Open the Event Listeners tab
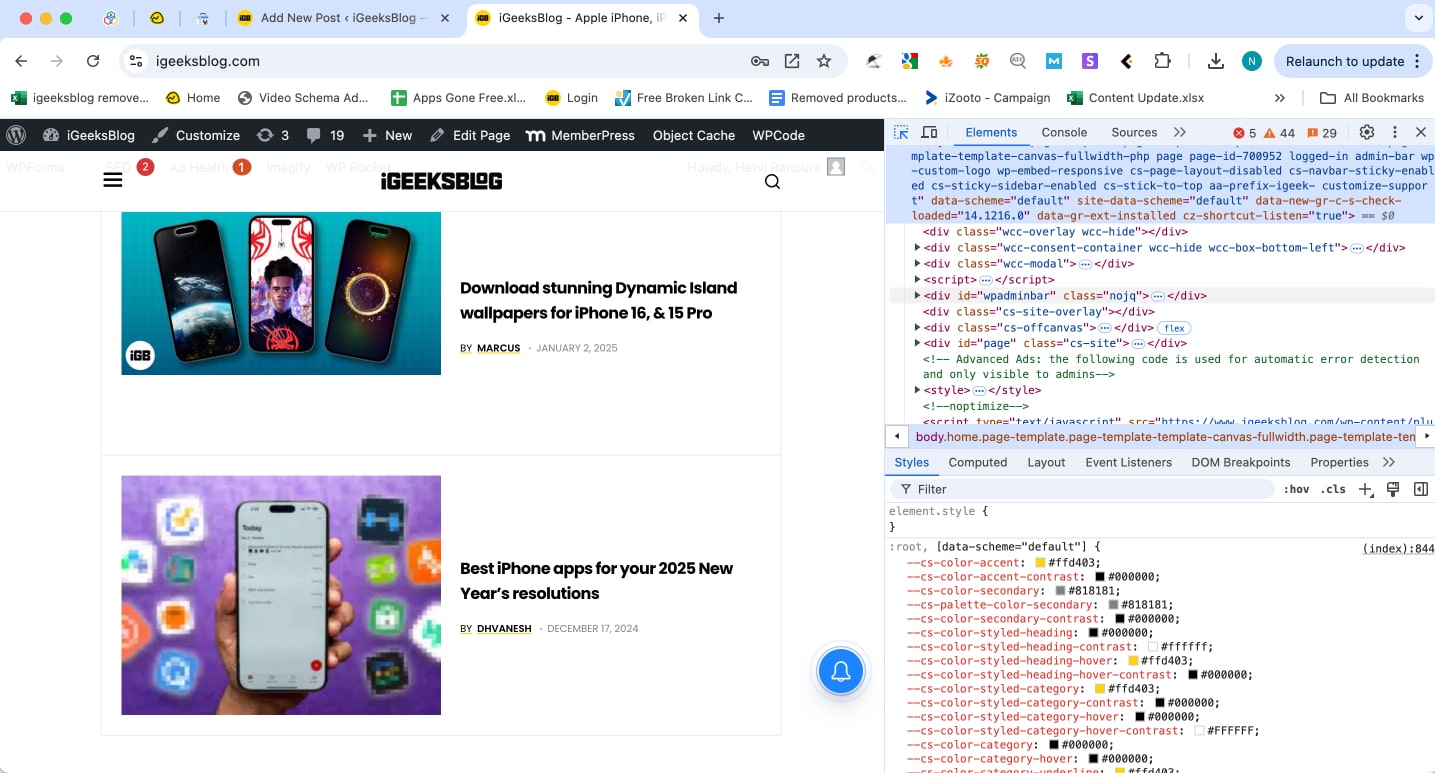Screen dimensions: 1435x773 click(1128, 462)
